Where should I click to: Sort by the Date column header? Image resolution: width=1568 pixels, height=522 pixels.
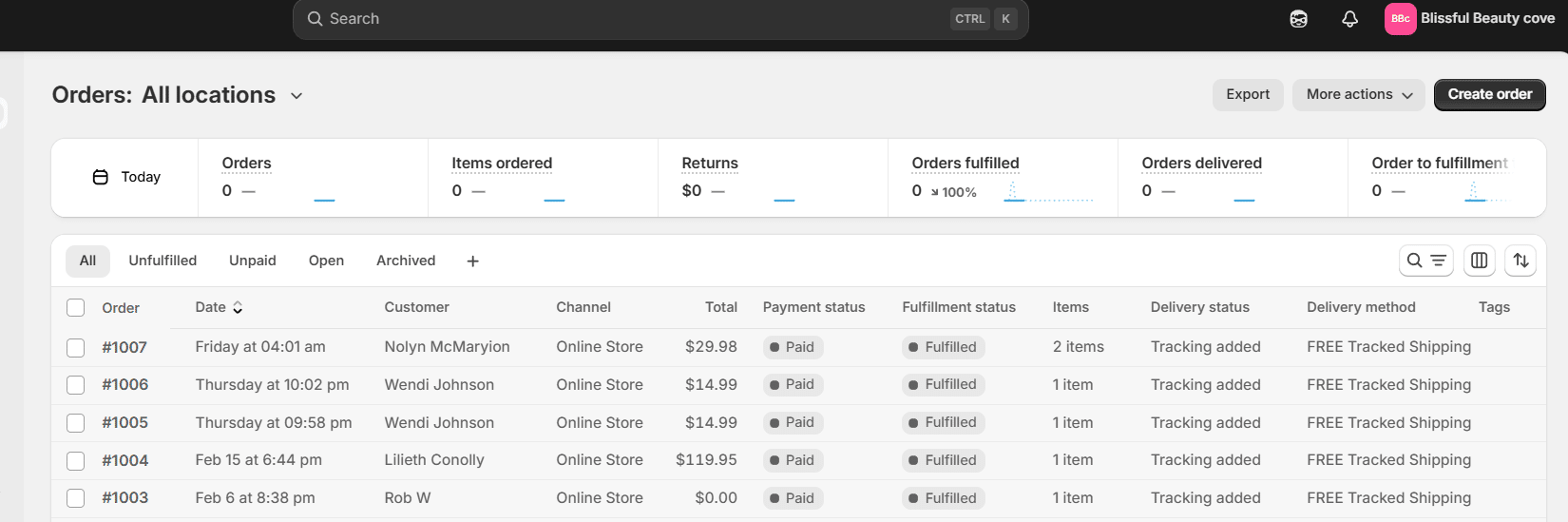pos(219,307)
